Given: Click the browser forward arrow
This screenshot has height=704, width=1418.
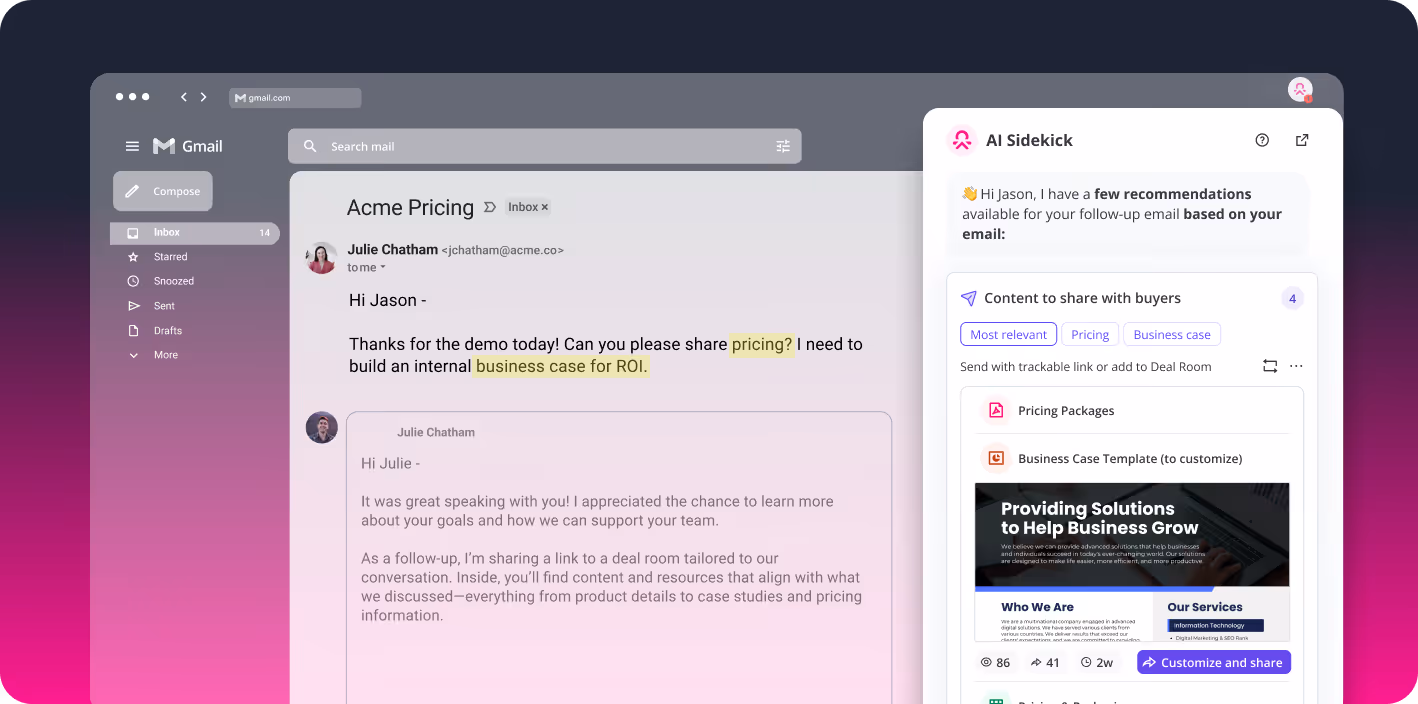Looking at the screenshot, I should point(203,97).
